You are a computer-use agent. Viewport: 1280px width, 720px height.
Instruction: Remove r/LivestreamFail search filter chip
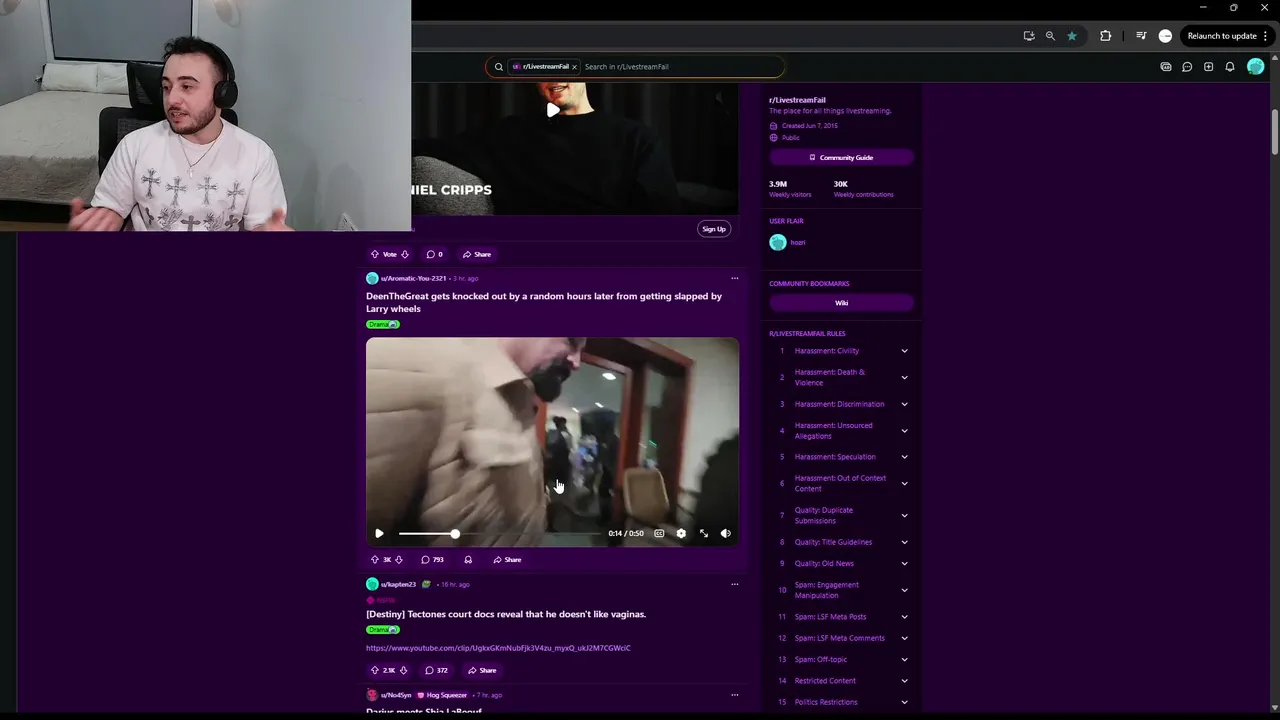point(574,67)
